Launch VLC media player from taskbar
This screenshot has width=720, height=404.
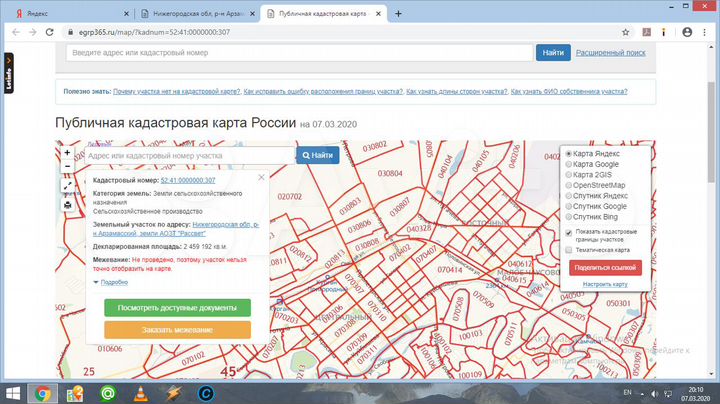[x=141, y=393]
